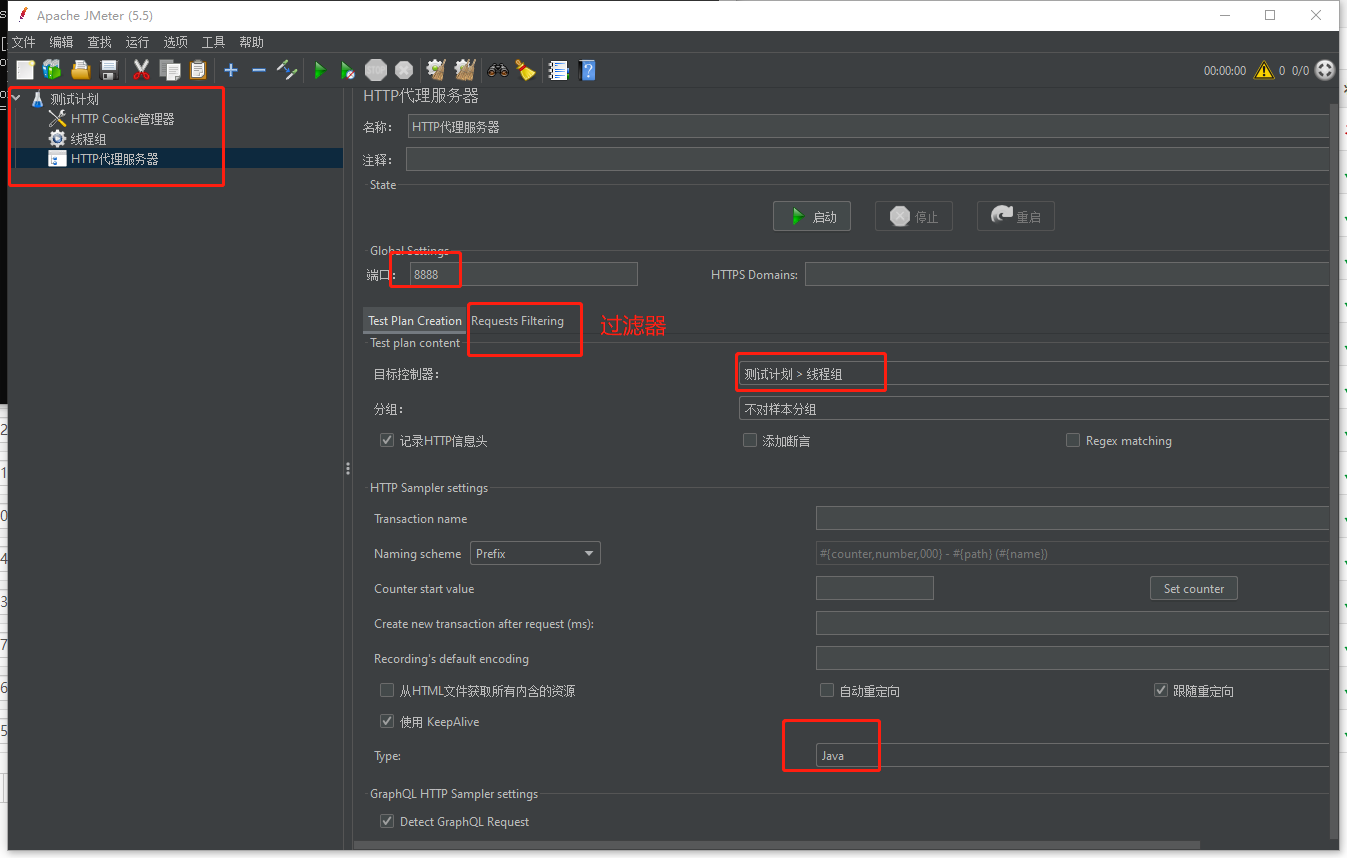This screenshot has width=1347, height=858.
Task: Click the Toggle enable/disable icon
Action: point(287,70)
